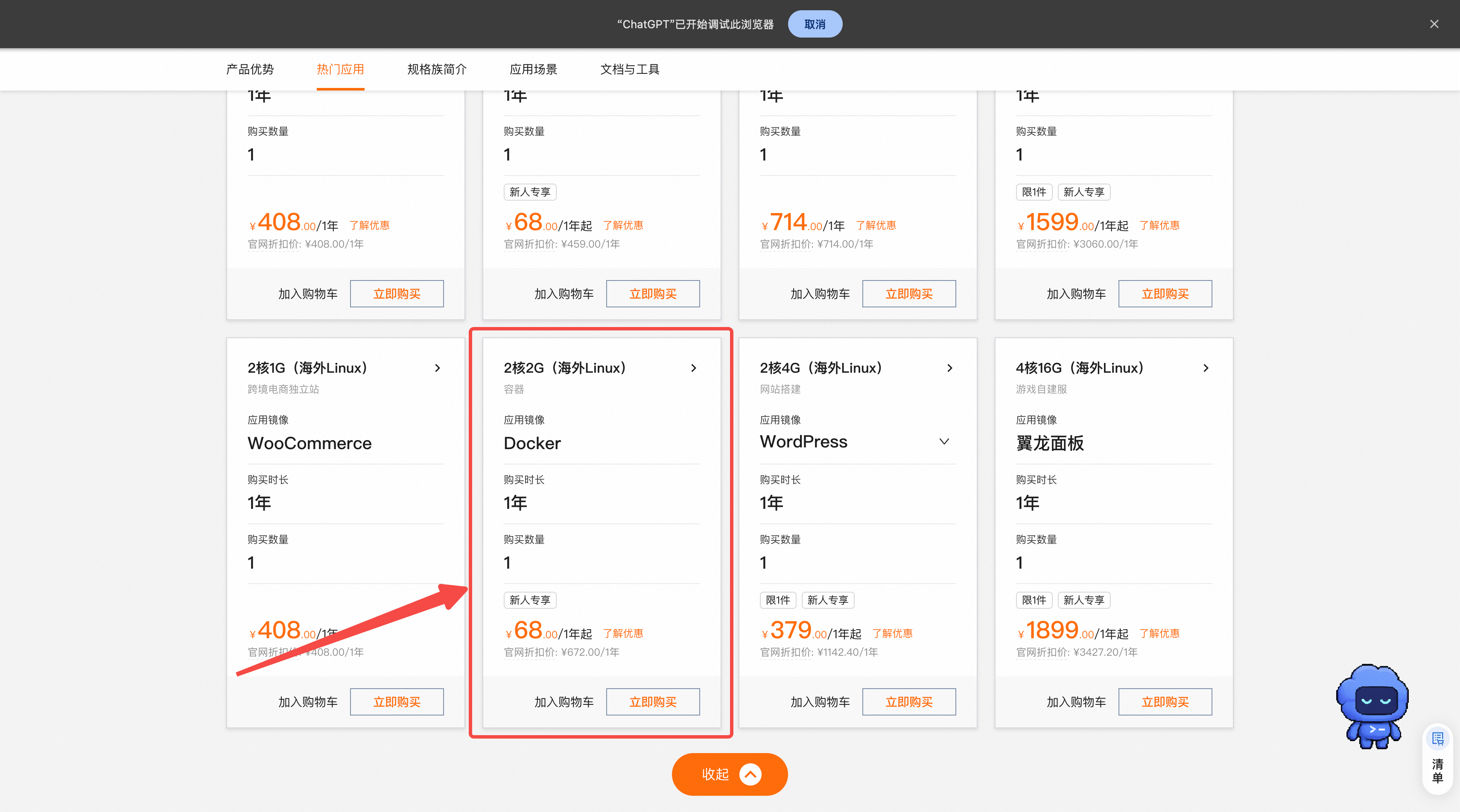Click 了解优惠 next to the ¥379 price
The width and height of the screenshot is (1460, 812).
(x=892, y=633)
